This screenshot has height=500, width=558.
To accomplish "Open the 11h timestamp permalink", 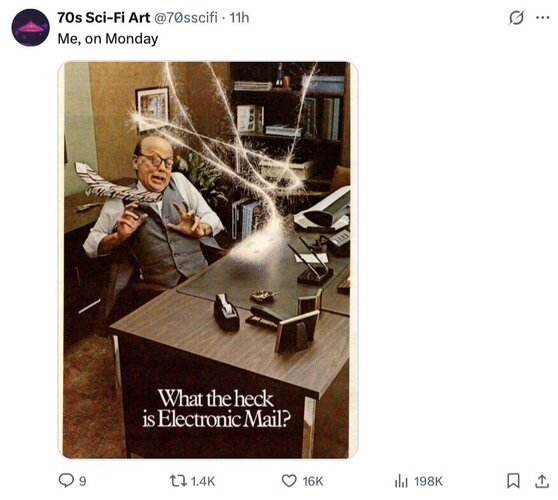I will pos(239,17).
